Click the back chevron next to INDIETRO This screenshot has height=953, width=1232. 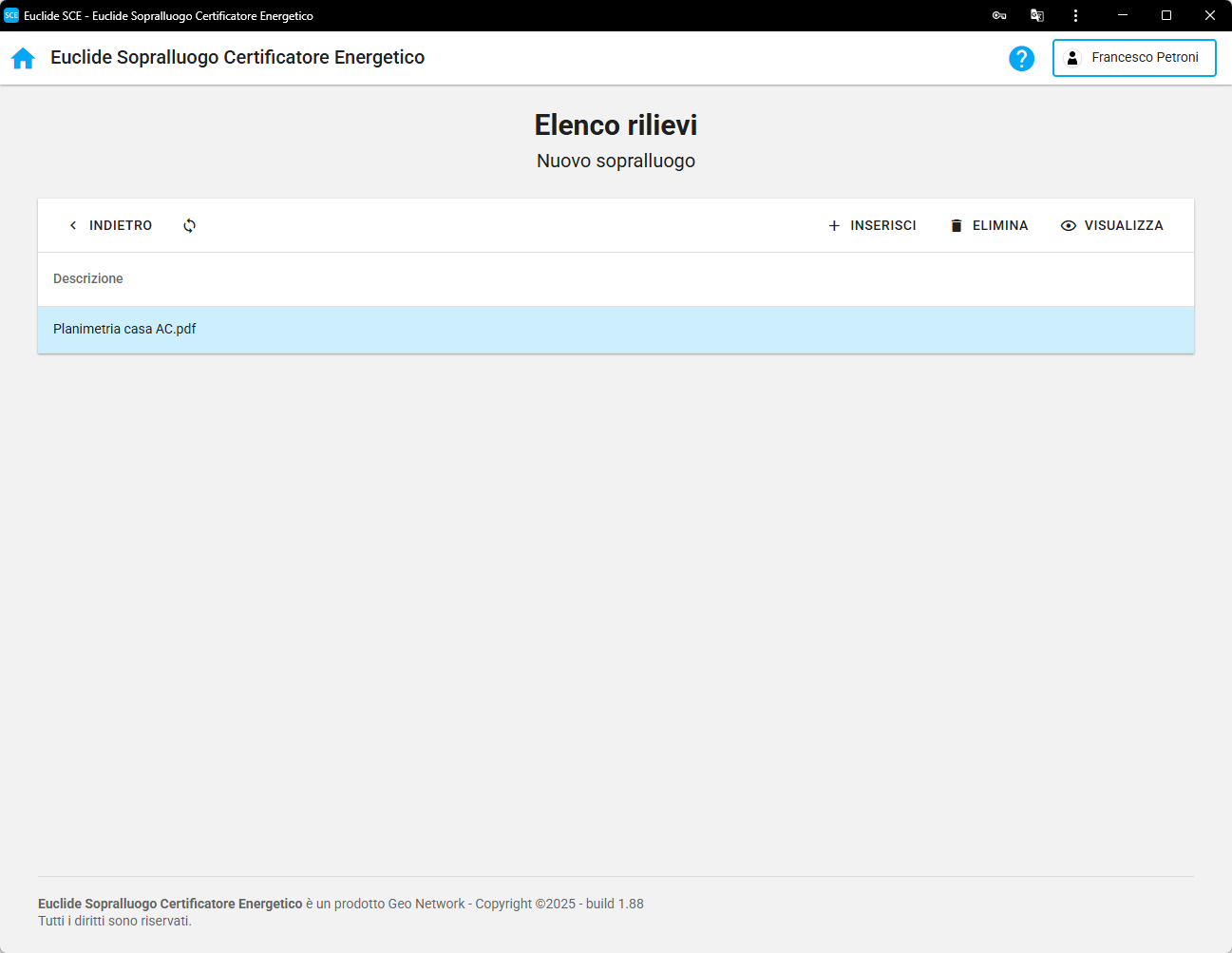click(x=73, y=225)
